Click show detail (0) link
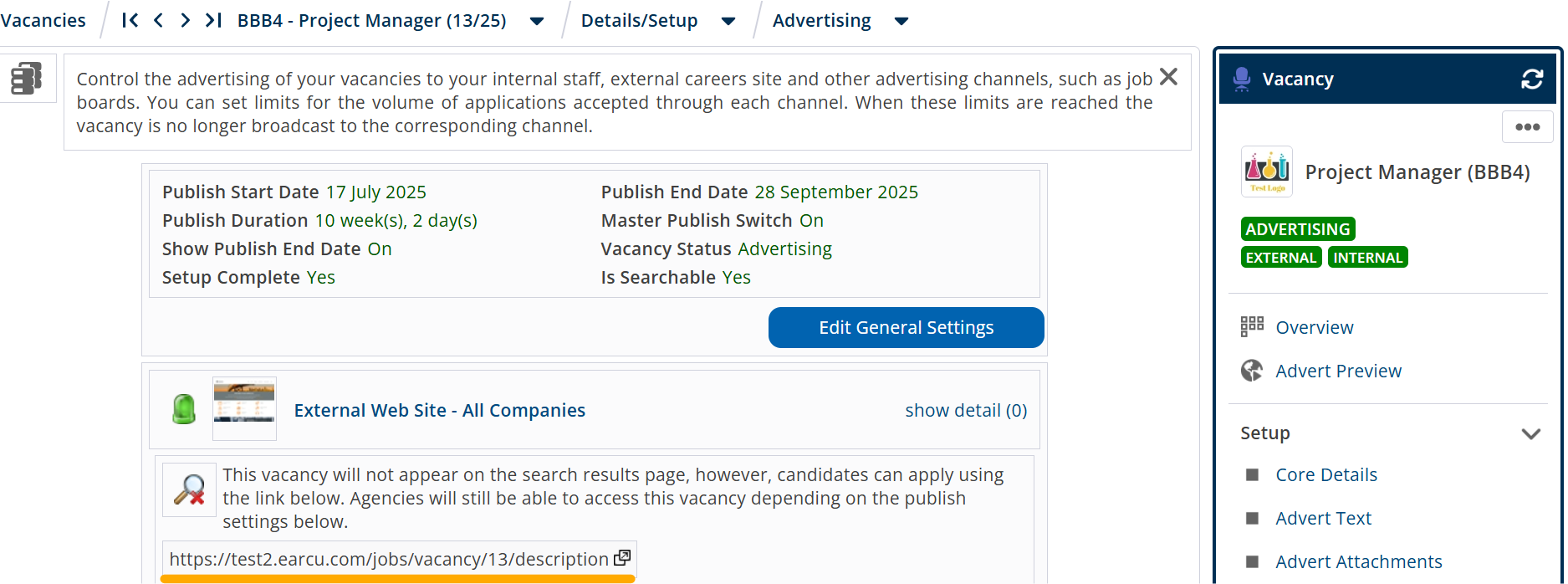This screenshot has width=1568, height=584. 966,410
